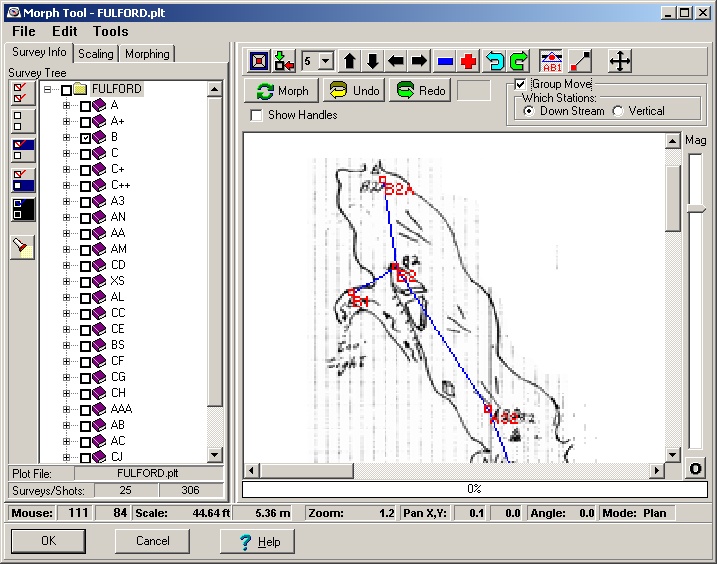
Task: Select the Down Stream radio button
Action: (529, 111)
